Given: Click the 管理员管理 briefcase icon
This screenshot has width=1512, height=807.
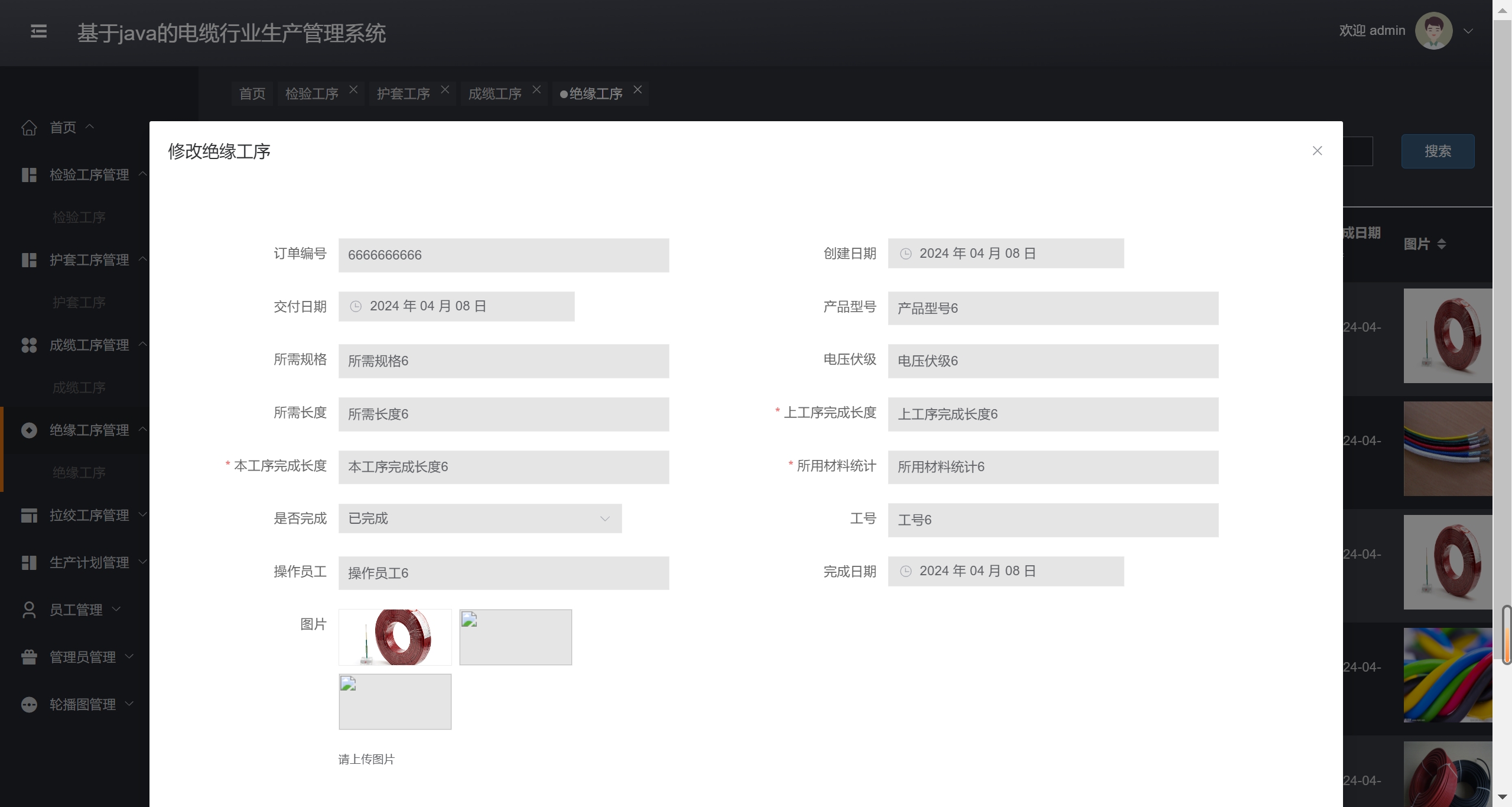Looking at the screenshot, I should pos(29,657).
